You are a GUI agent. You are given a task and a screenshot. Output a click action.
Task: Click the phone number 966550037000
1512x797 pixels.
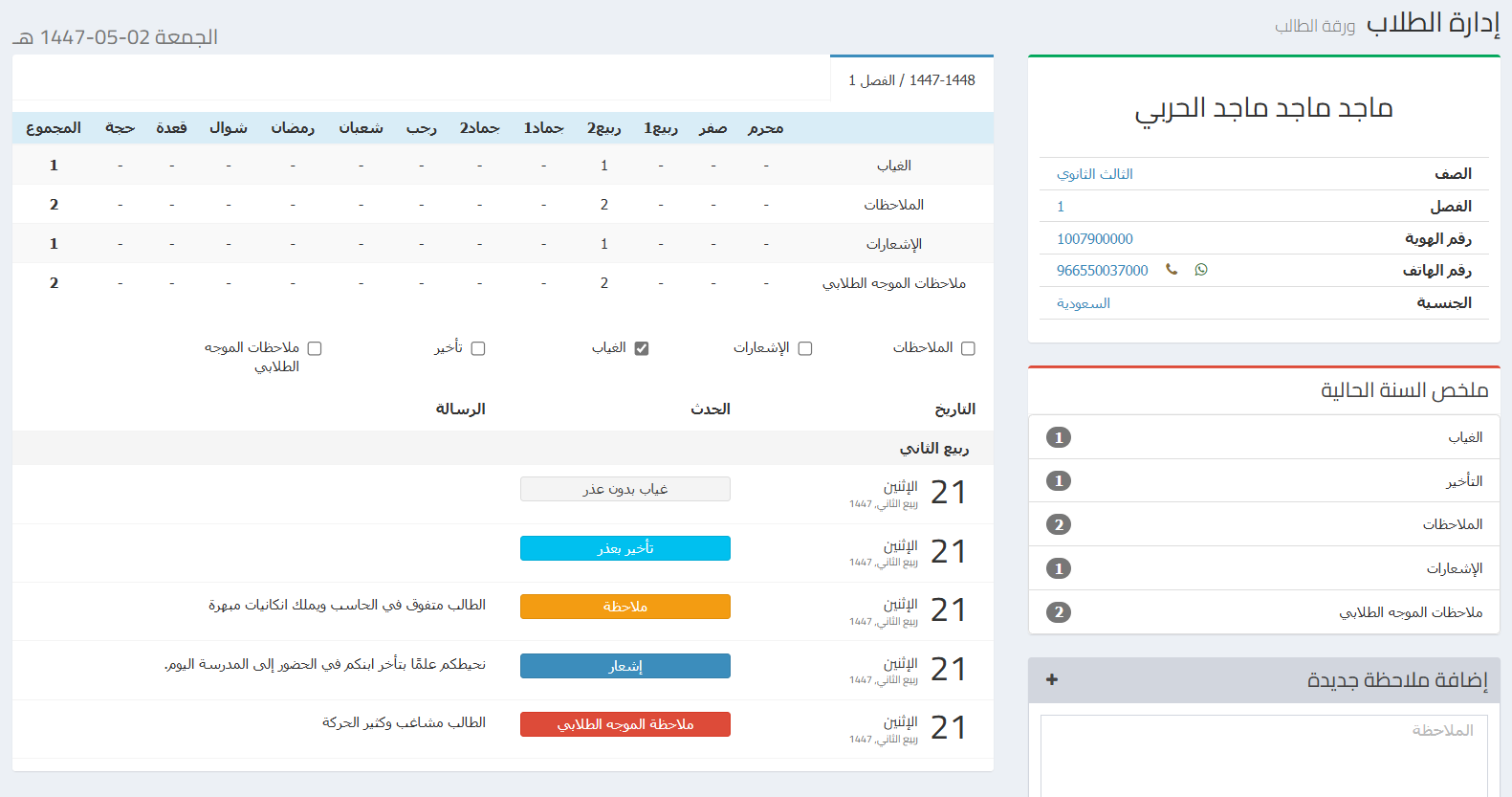1103,271
